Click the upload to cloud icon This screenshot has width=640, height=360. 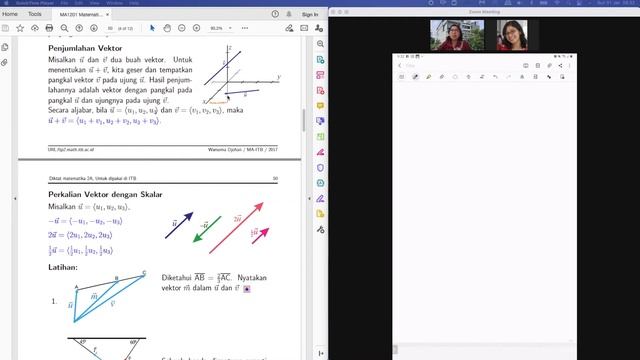[x=35, y=28]
